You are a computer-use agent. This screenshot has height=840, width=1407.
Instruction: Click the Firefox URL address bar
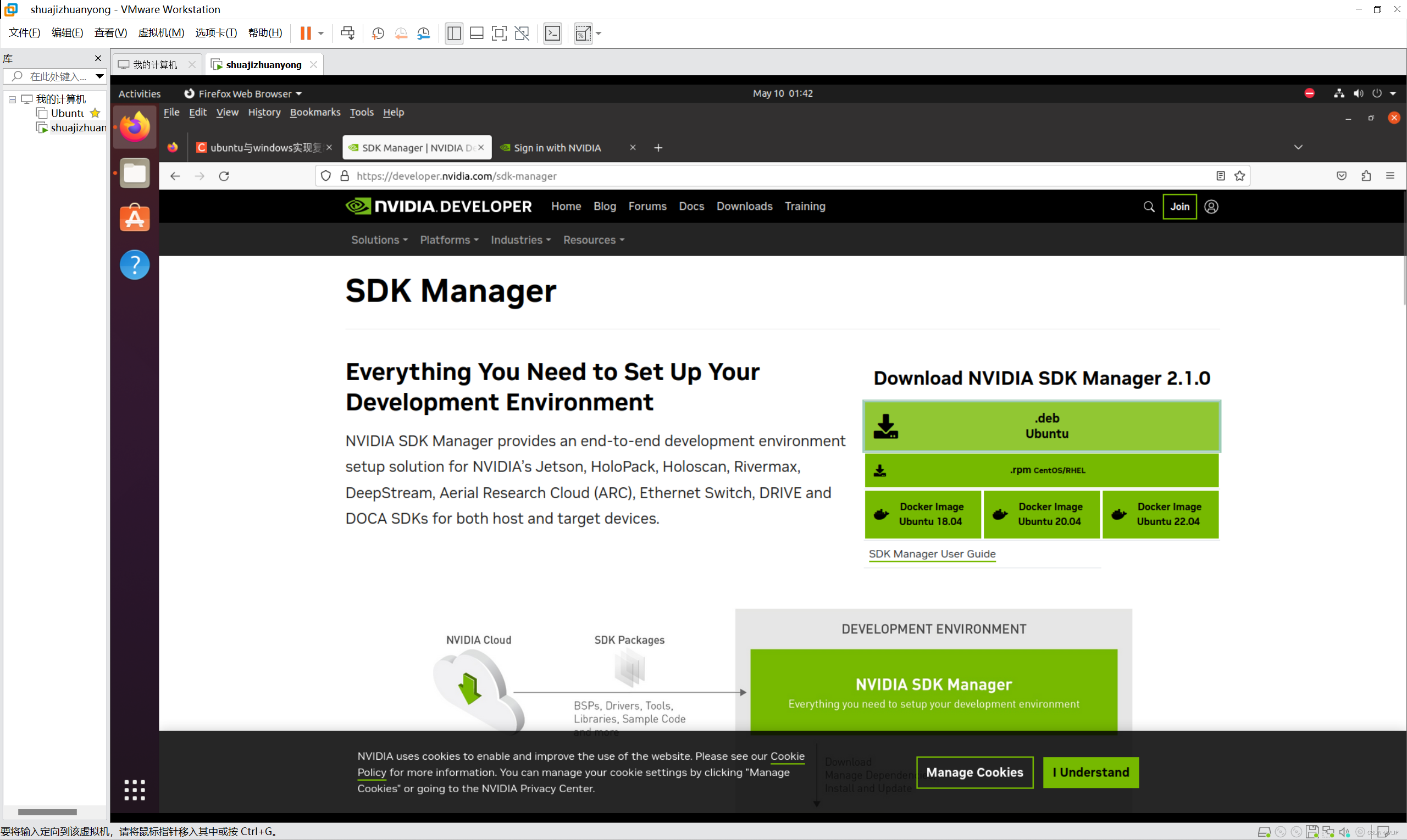click(x=736, y=176)
